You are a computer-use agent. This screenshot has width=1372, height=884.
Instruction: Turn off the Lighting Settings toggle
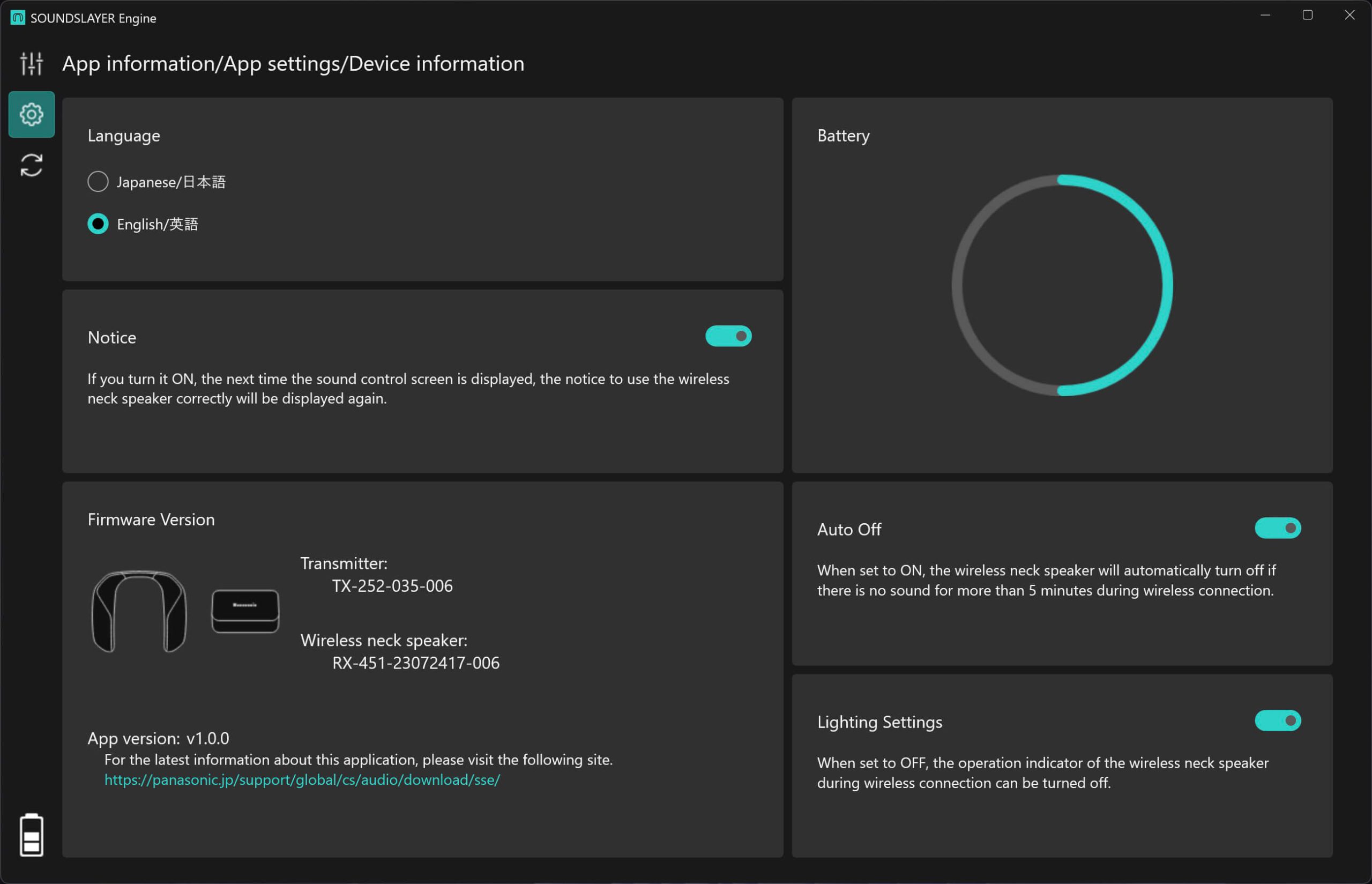tap(1277, 720)
